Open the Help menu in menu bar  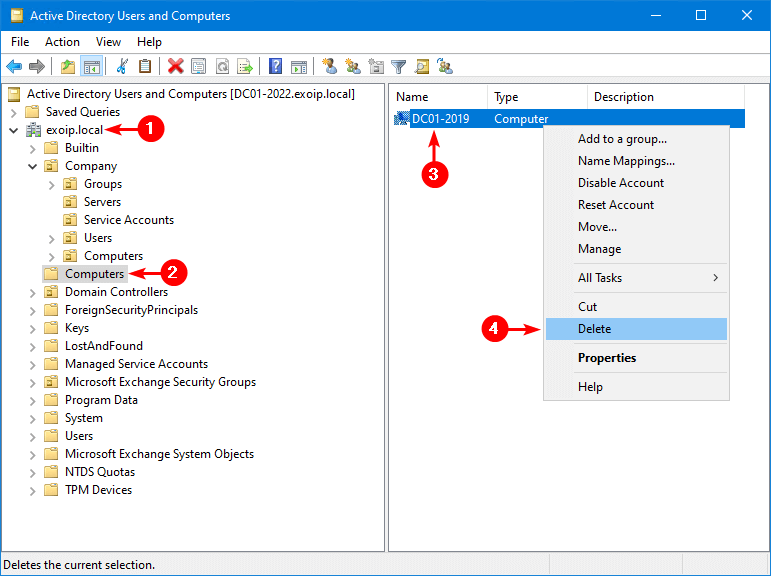coord(149,42)
